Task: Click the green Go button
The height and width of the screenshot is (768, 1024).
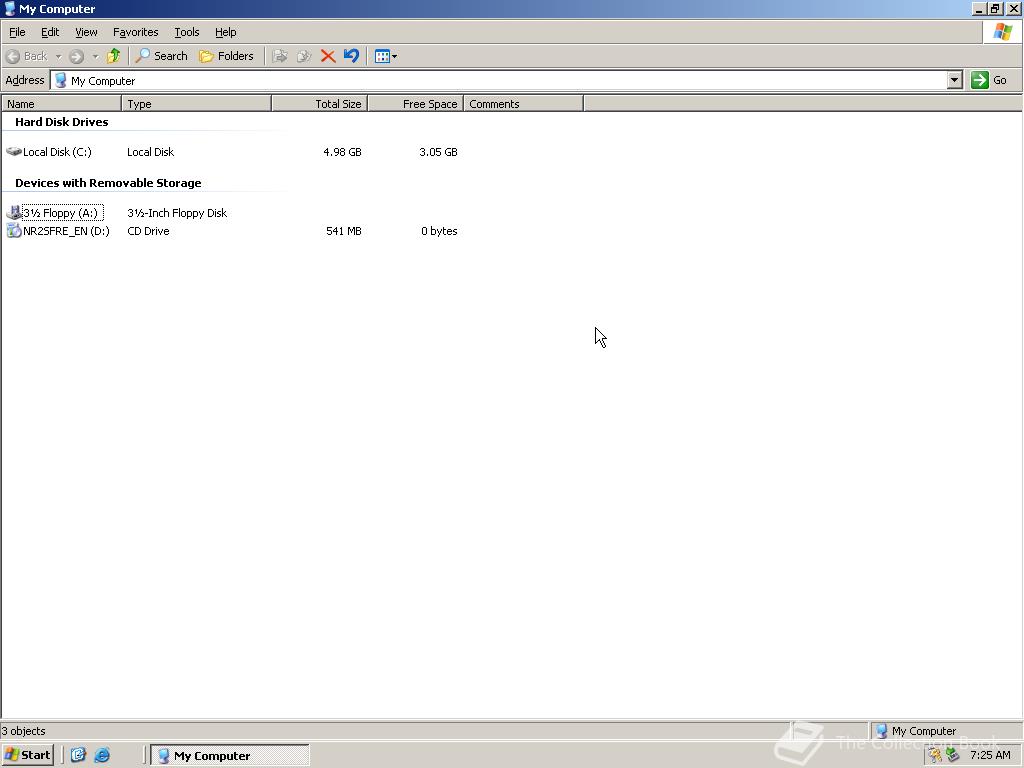Action: tap(989, 80)
